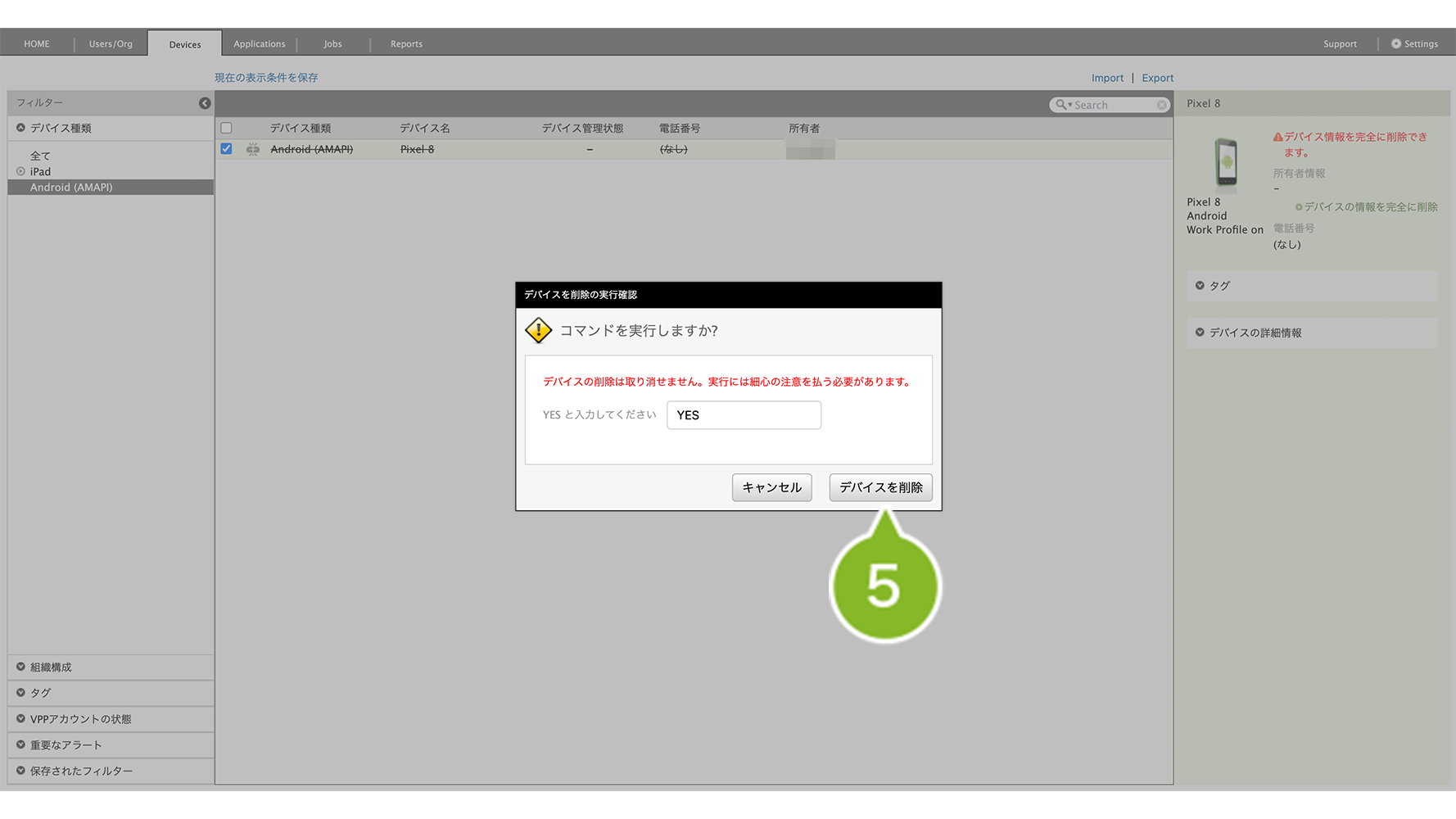The width and height of the screenshot is (1456, 819).
Task: Select 全て in device type filter
Action: 40,156
